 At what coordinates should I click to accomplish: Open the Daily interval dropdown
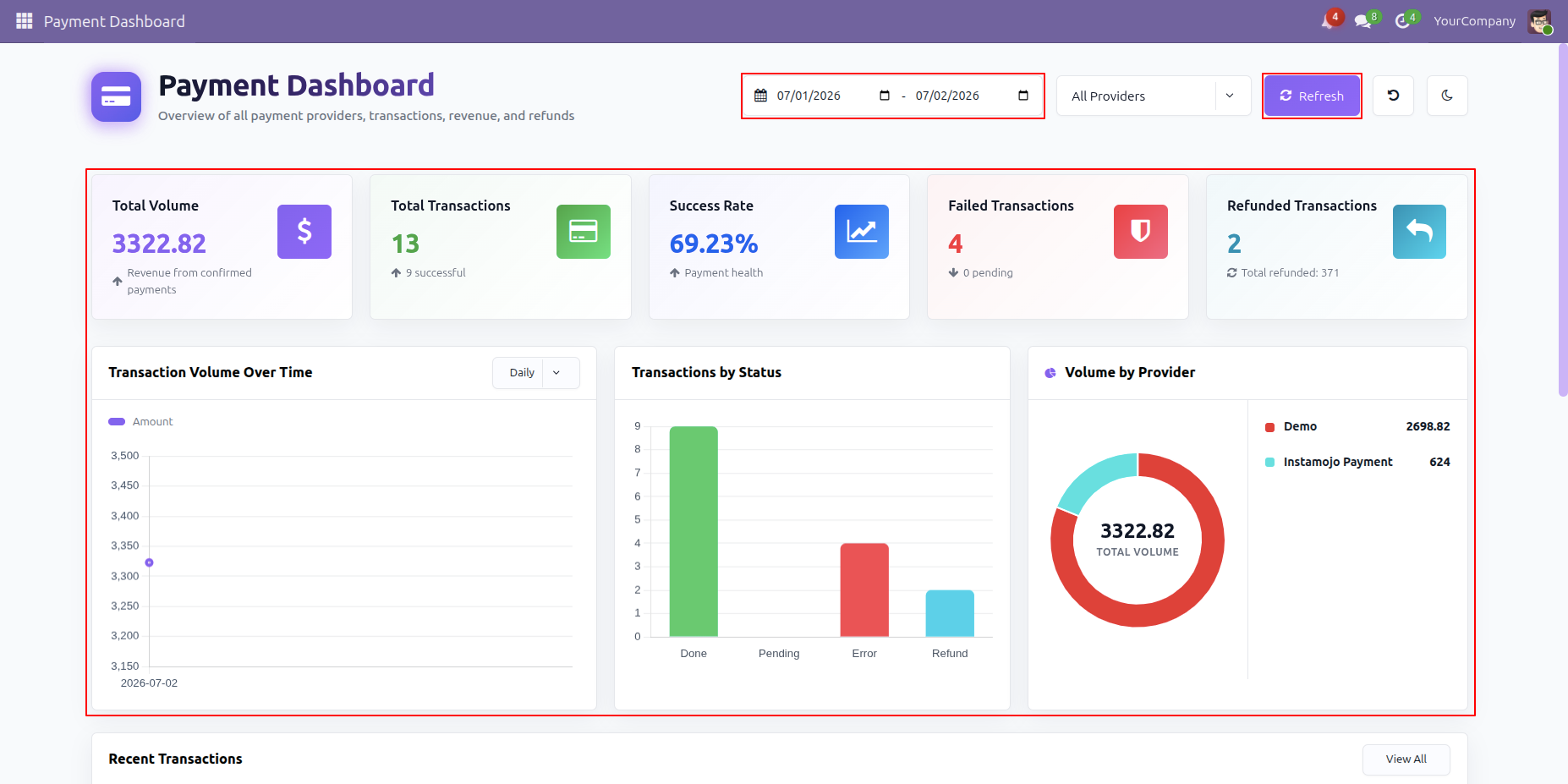coord(536,373)
